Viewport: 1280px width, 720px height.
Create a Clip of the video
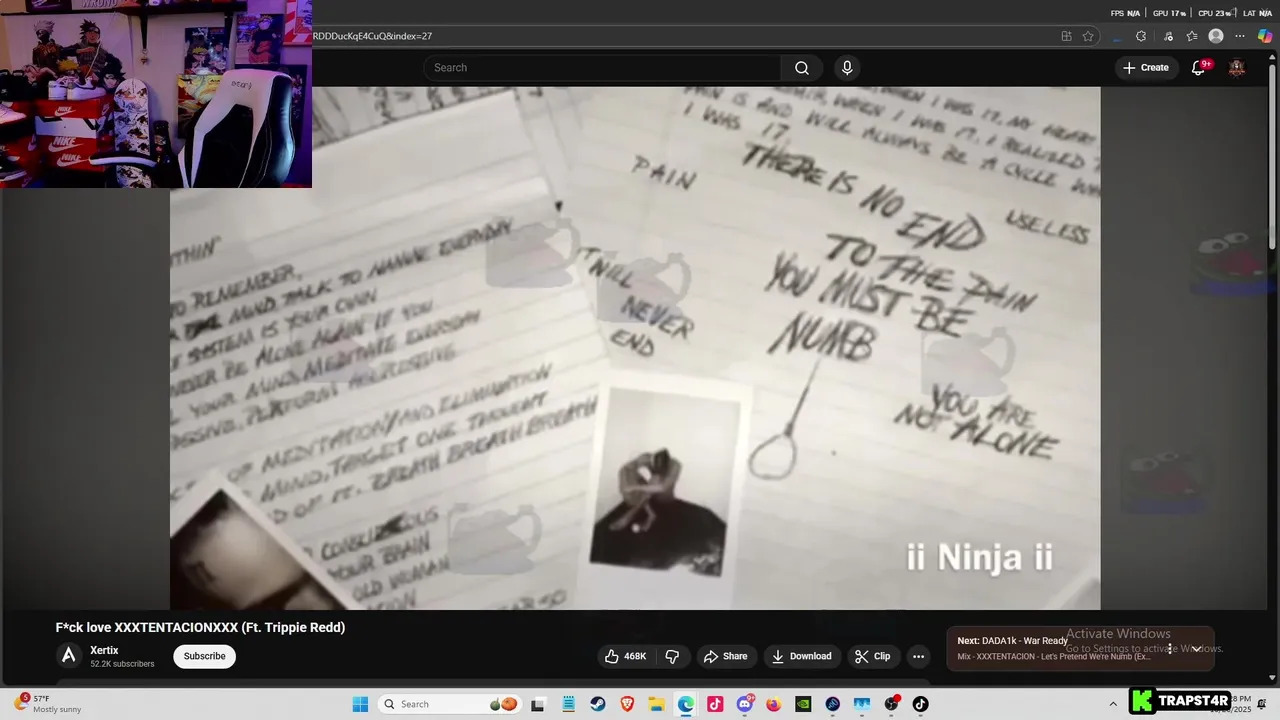(872, 656)
